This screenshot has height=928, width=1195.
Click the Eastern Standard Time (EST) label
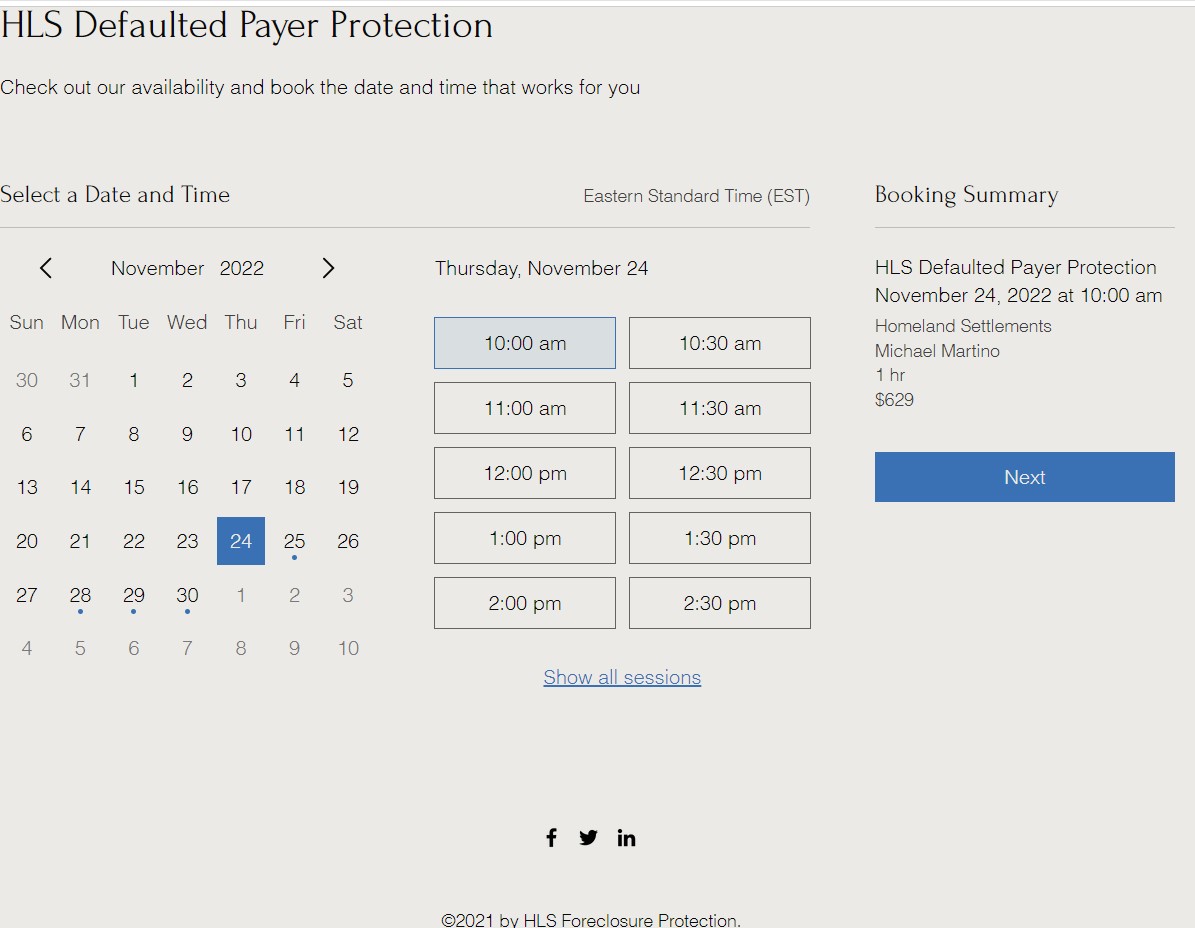tap(696, 196)
